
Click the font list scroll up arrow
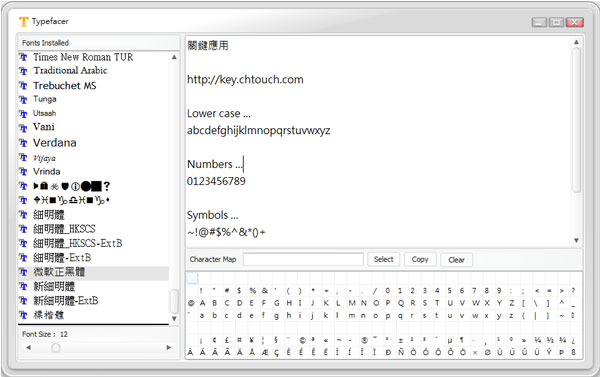[174, 57]
